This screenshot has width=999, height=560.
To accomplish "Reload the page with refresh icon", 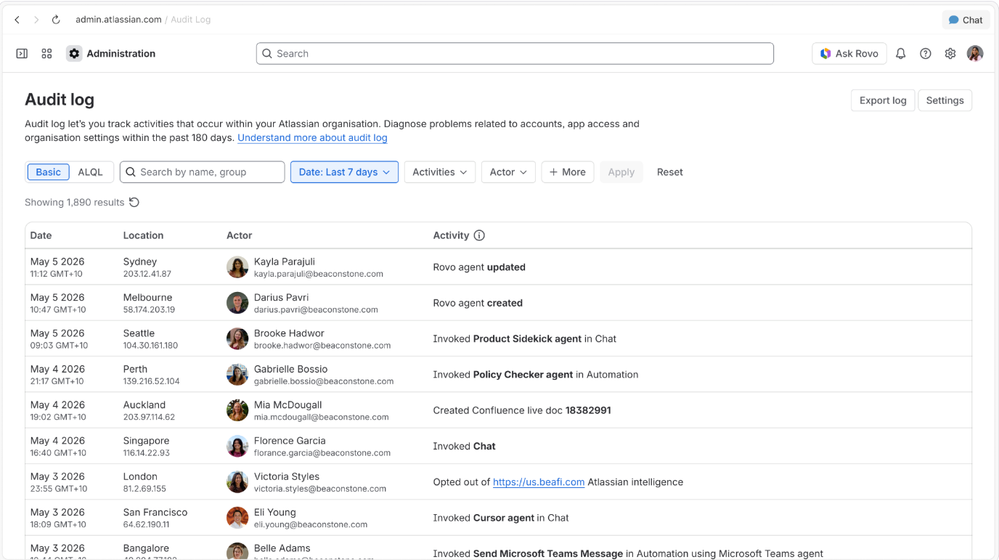I will click(56, 20).
